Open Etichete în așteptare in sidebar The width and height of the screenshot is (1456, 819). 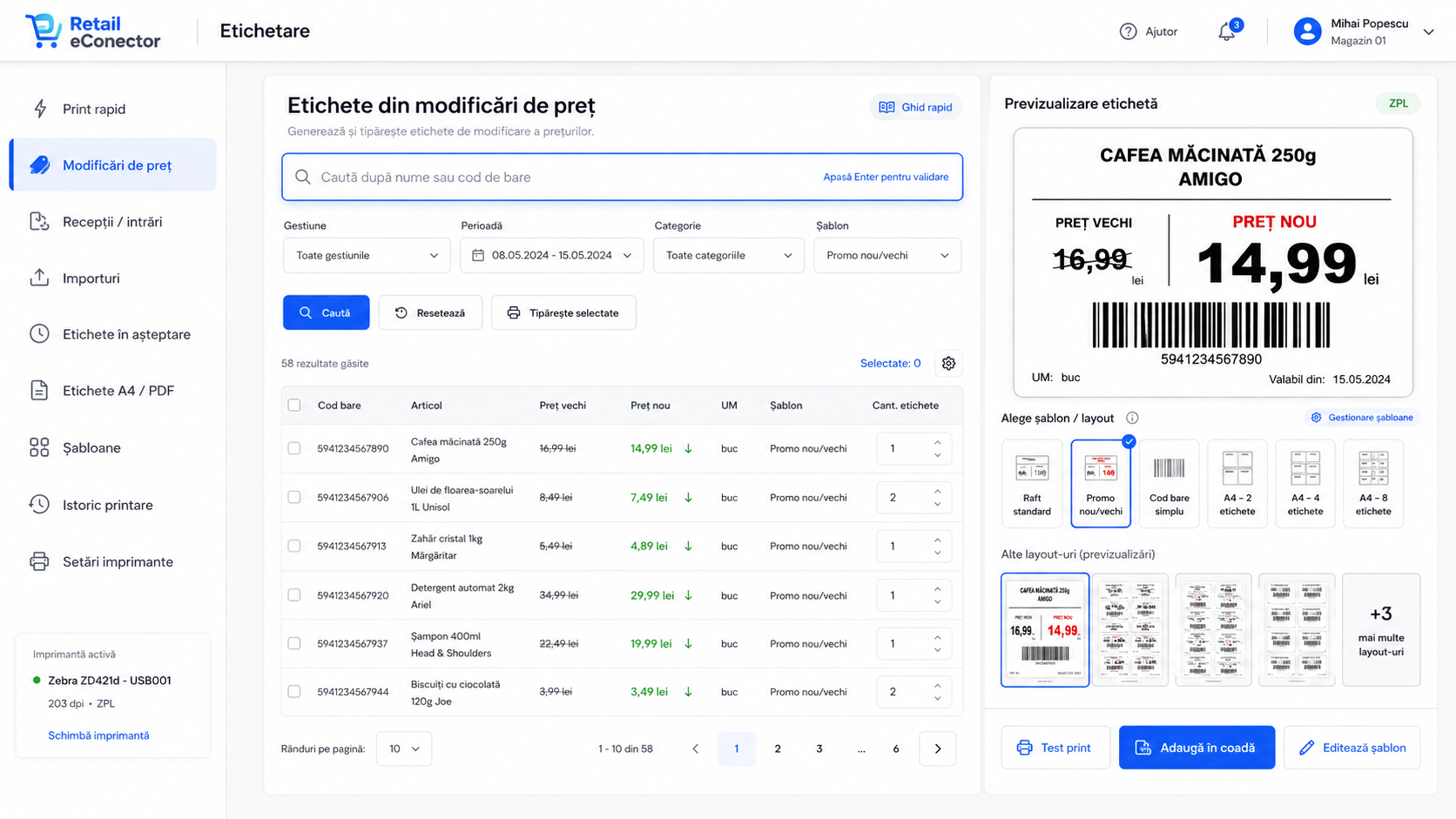[113, 334]
